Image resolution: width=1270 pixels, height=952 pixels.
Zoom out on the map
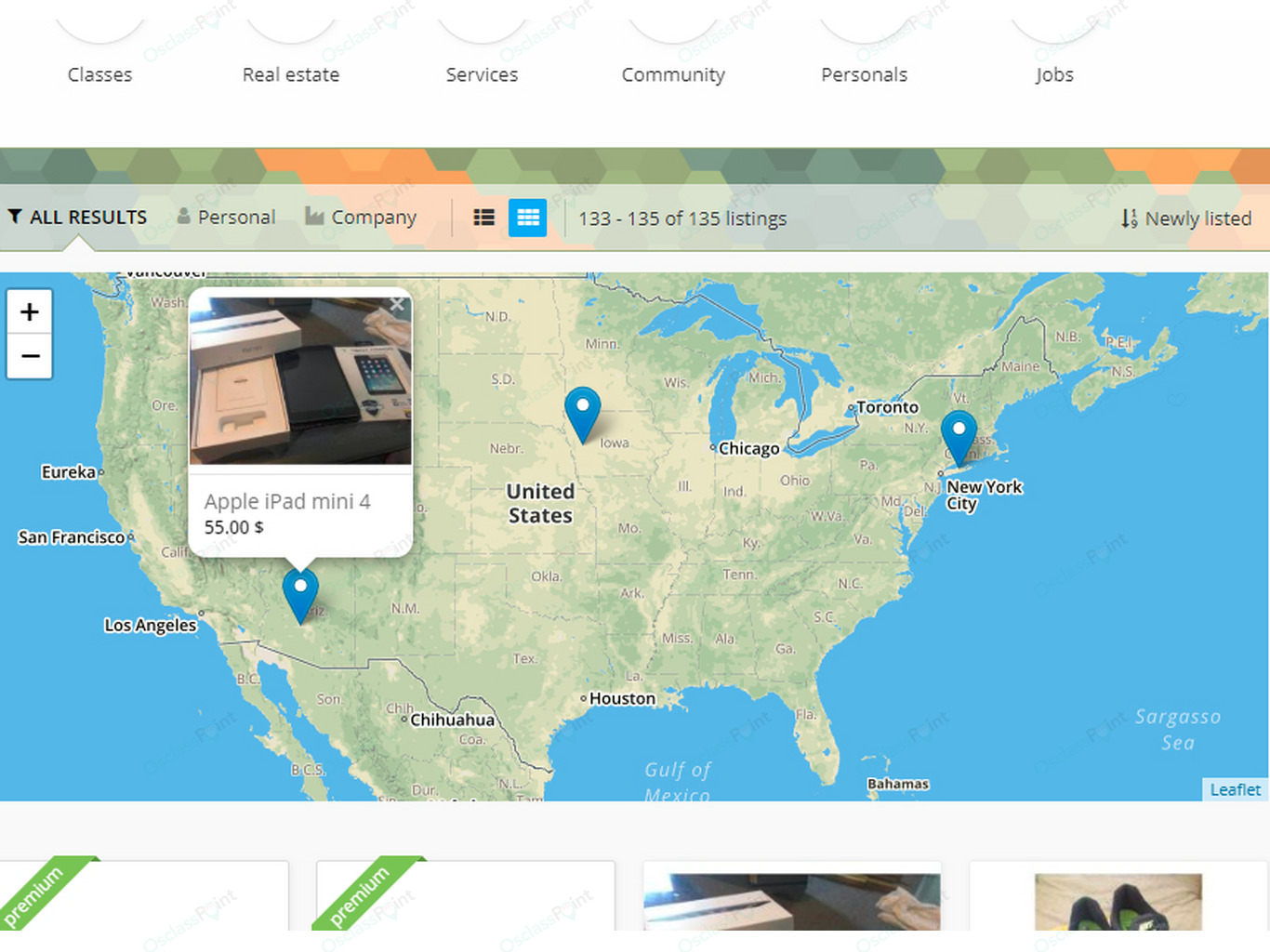pos(30,356)
